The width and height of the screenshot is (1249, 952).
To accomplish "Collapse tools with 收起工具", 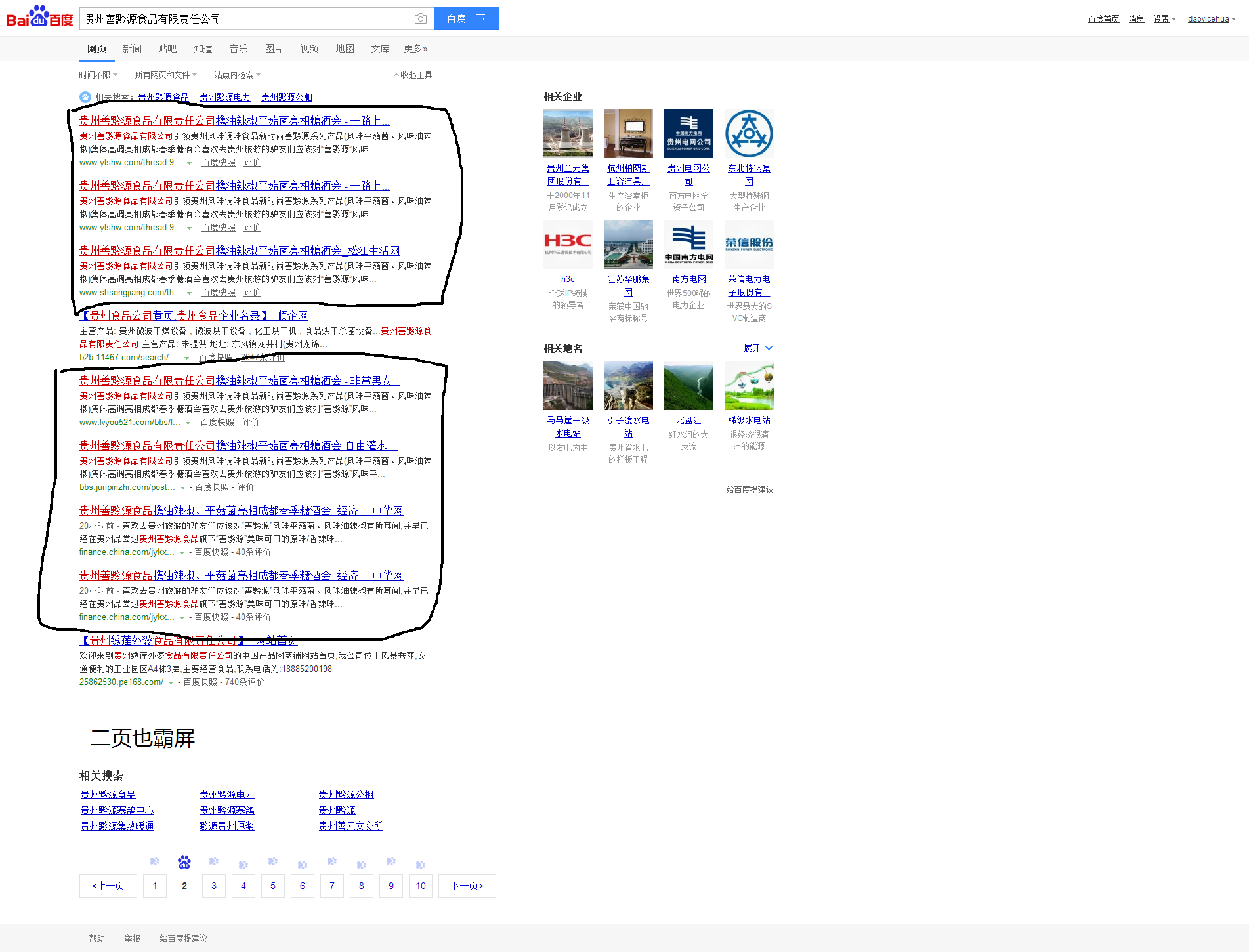I will pyautogui.click(x=413, y=75).
